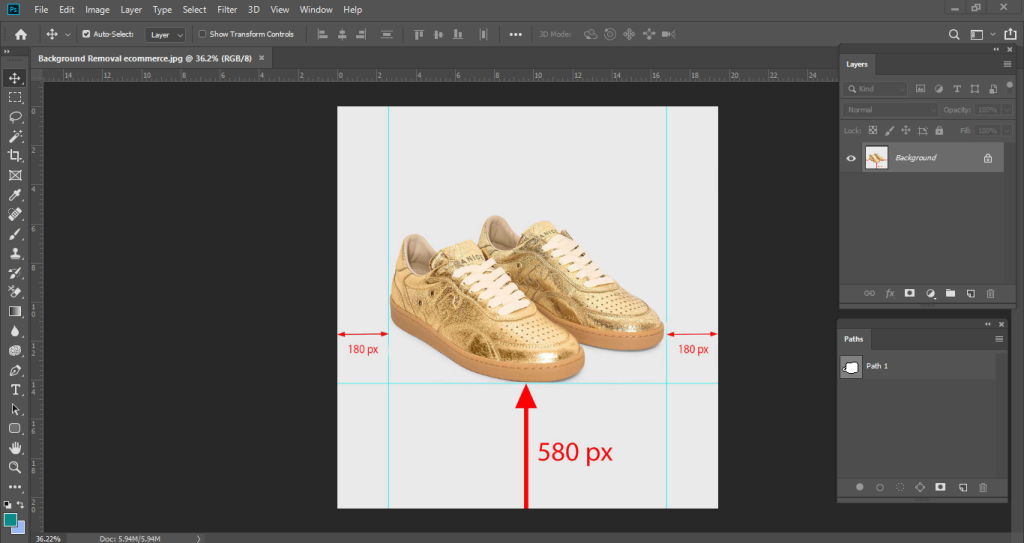Image resolution: width=1024 pixels, height=543 pixels.
Task: Load path as a selection icon
Action: coord(900,487)
